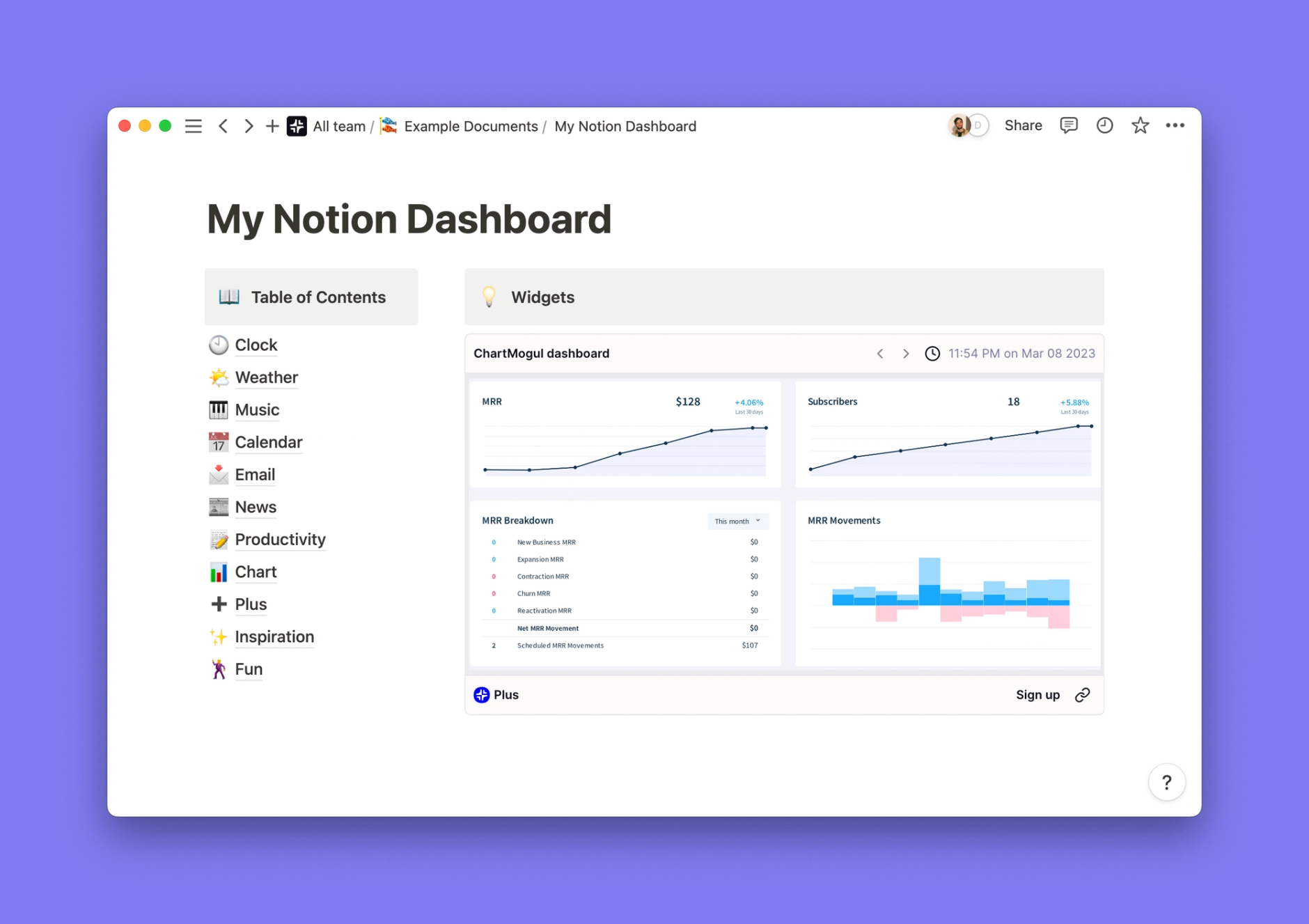Click the Churn MRR row

(x=625, y=593)
